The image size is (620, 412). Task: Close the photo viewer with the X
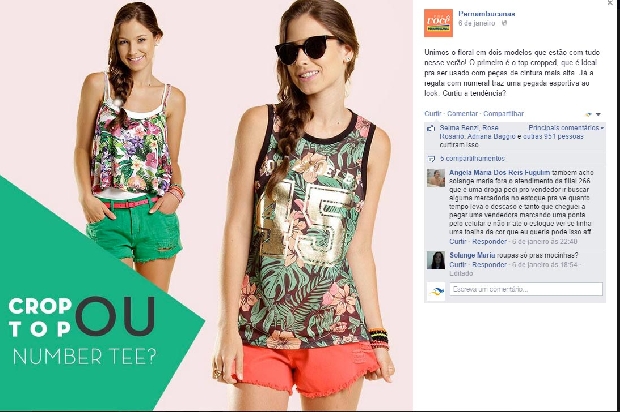point(611,3)
